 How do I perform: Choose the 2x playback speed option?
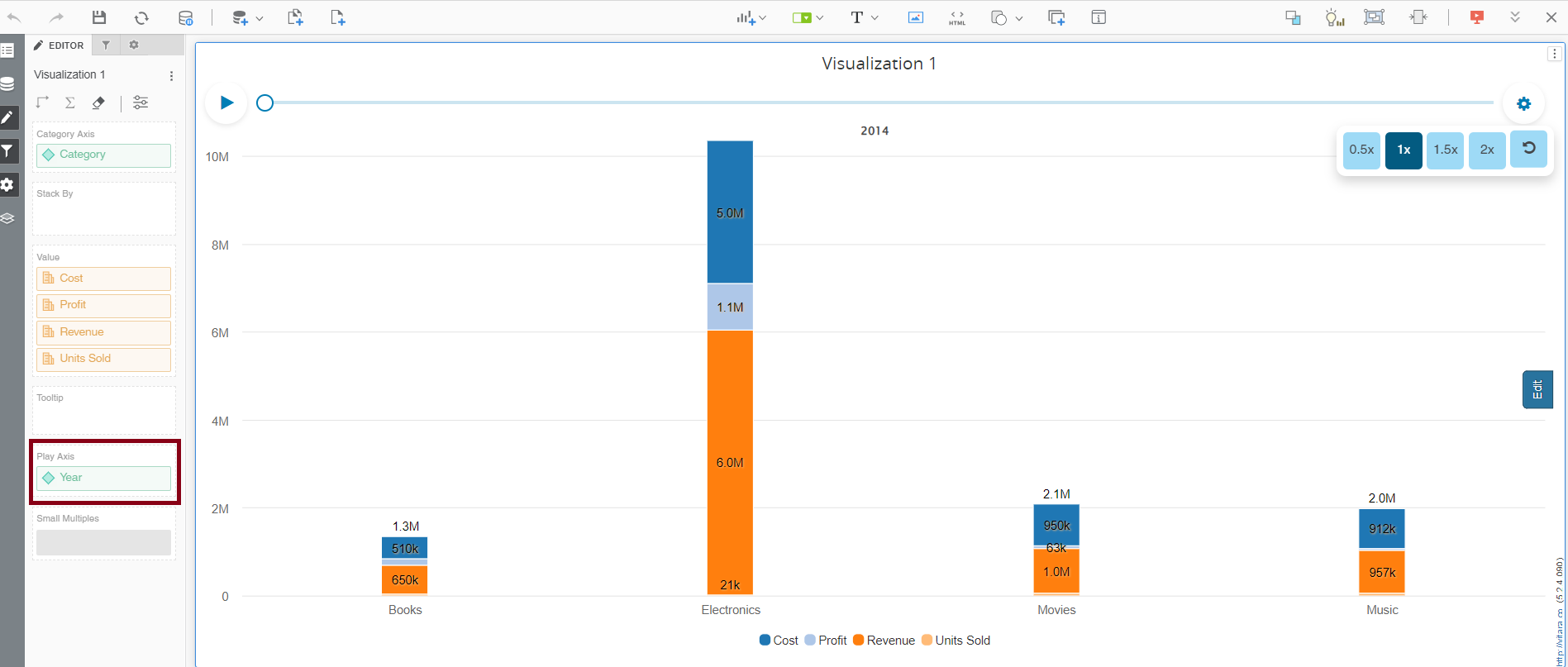tap(1487, 150)
